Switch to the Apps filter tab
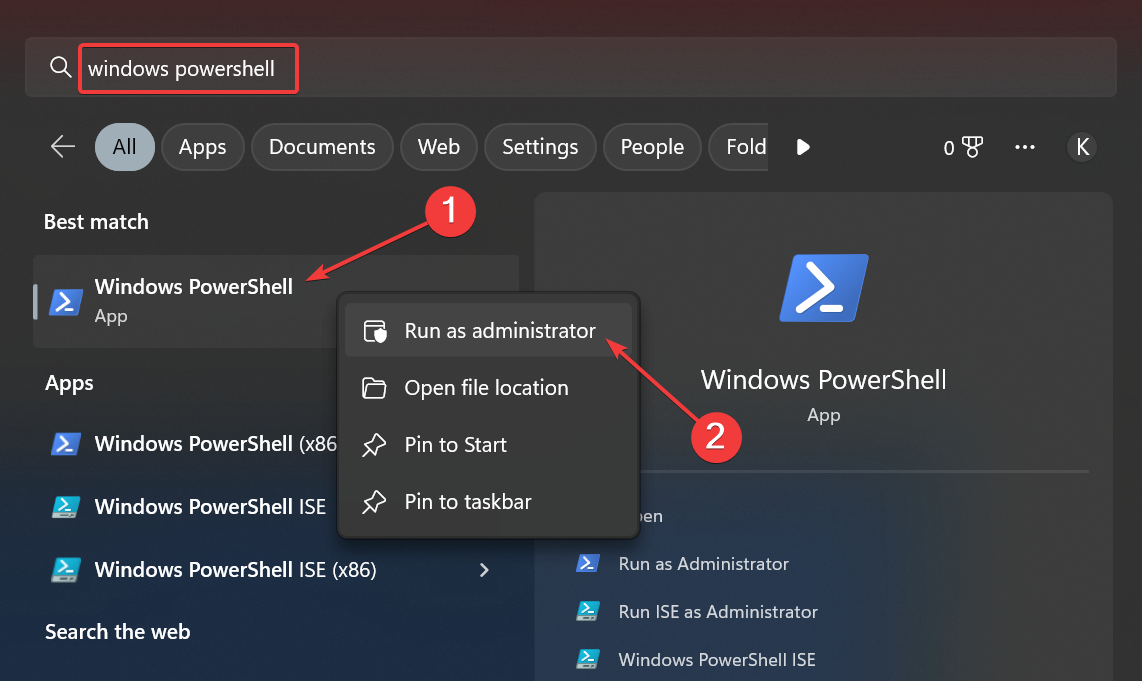 pos(202,146)
